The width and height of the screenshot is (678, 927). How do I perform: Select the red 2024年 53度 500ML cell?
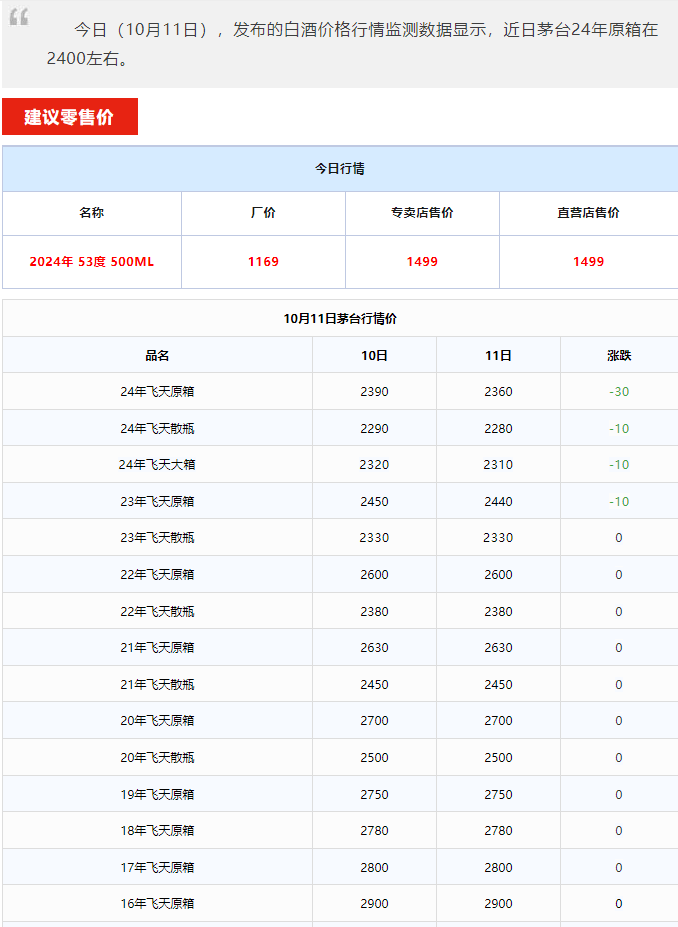pos(92,262)
